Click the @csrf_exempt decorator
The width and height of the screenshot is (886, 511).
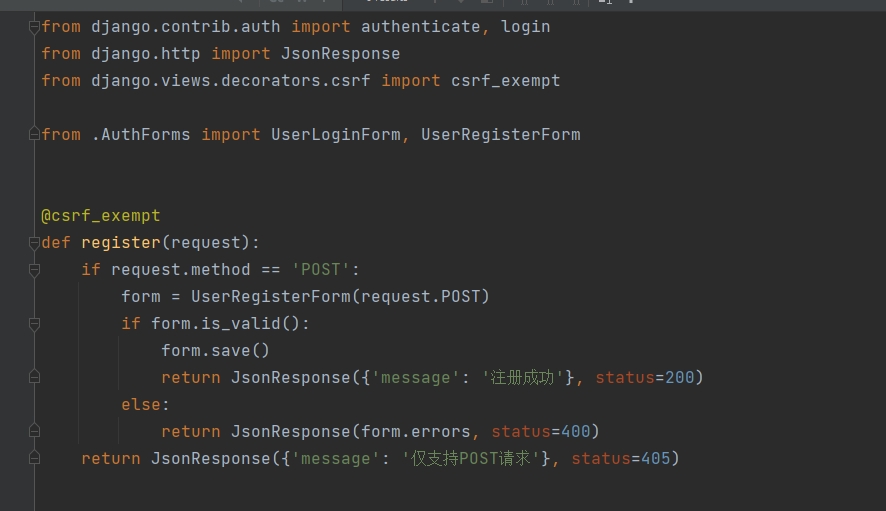point(100,216)
